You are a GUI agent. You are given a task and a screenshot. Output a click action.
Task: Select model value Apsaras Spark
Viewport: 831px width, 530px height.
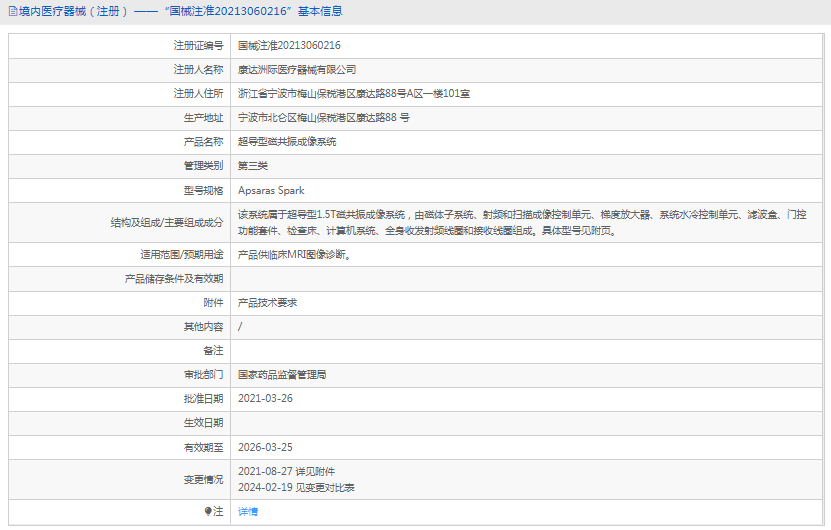coord(271,190)
